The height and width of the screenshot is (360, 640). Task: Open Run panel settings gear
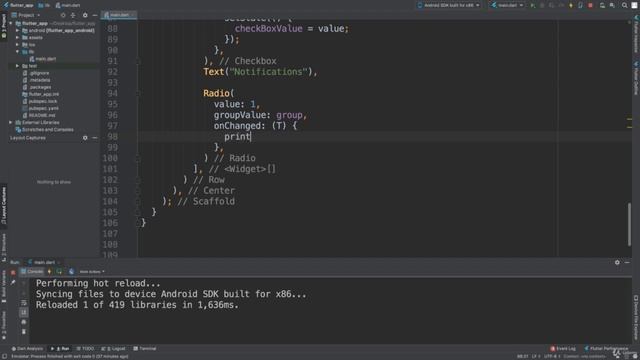617,262
